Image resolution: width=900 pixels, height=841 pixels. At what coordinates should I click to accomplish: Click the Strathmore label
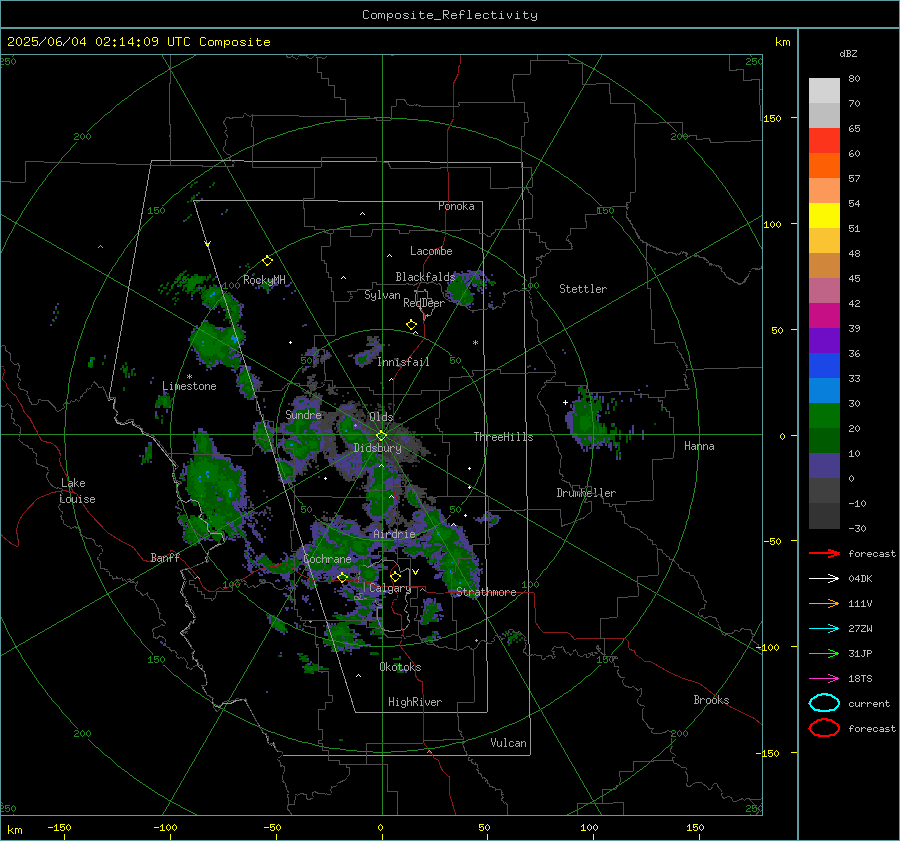coord(486,592)
